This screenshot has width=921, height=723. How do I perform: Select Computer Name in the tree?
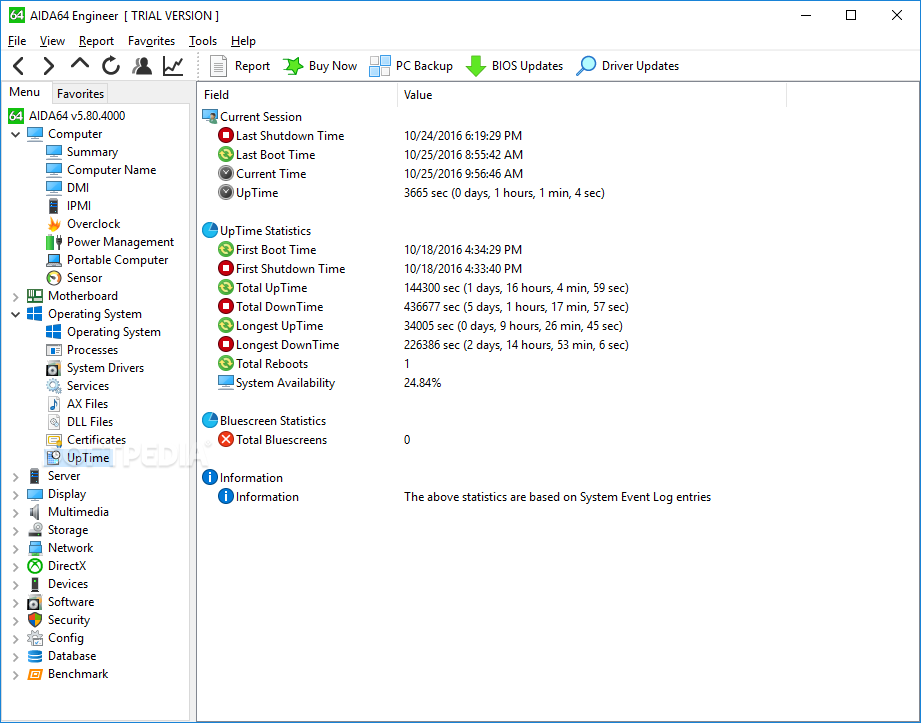(x=101, y=170)
